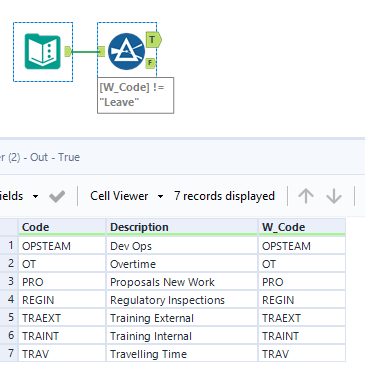Click the Filter T output anchor

coord(153,40)
